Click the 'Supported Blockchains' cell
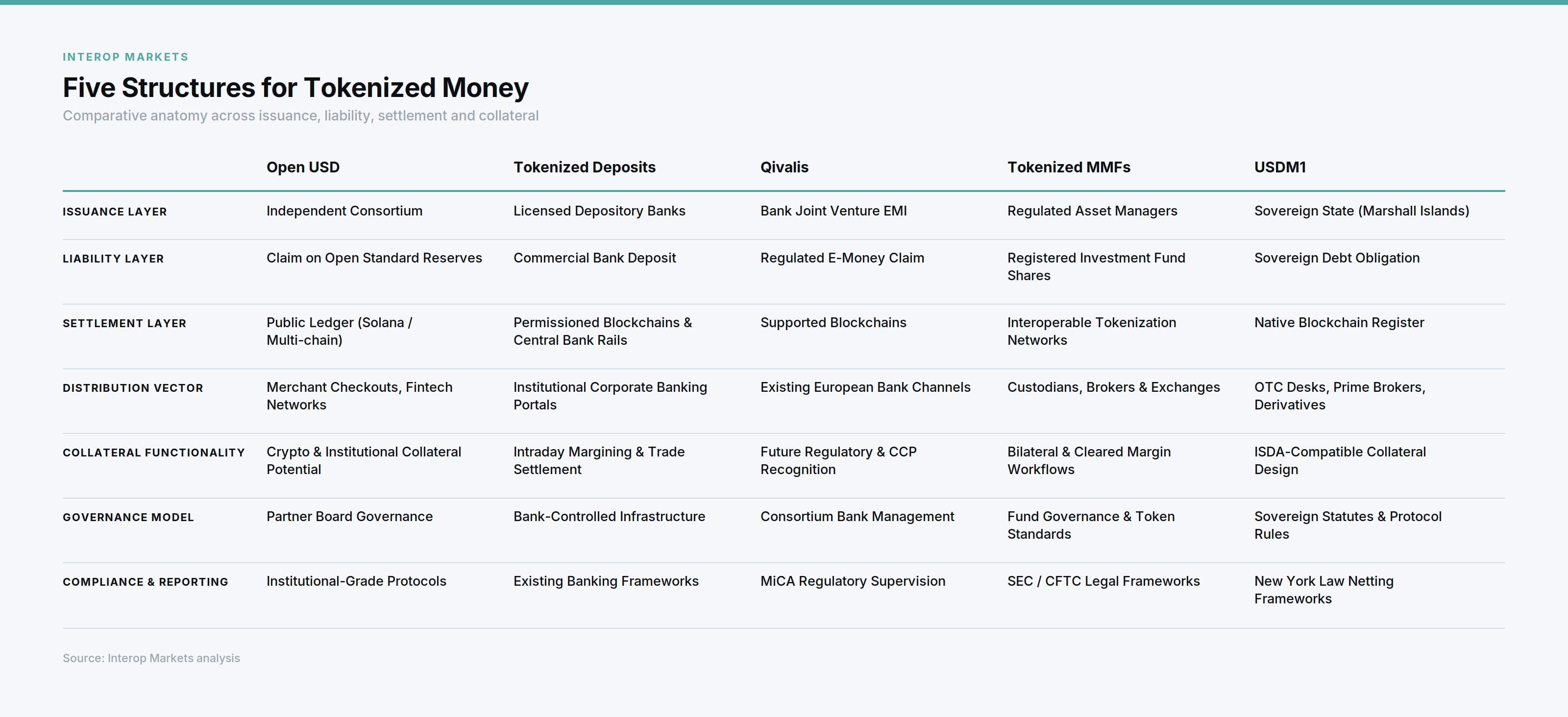1568x717 pixels. pyautogui.click(x=833, y=323)
